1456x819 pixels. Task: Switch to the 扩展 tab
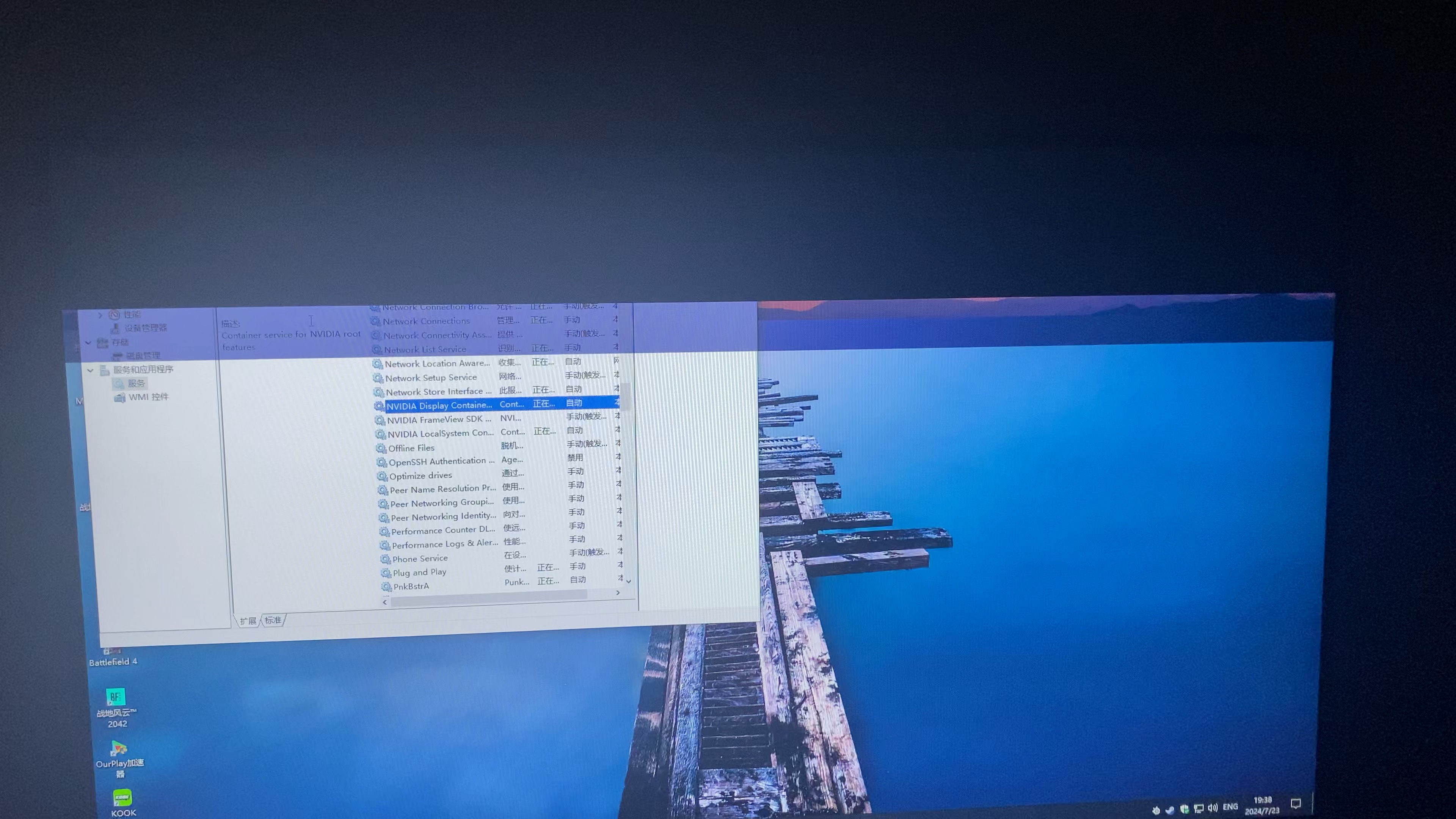pyautogui.click(x=248, y=621)
